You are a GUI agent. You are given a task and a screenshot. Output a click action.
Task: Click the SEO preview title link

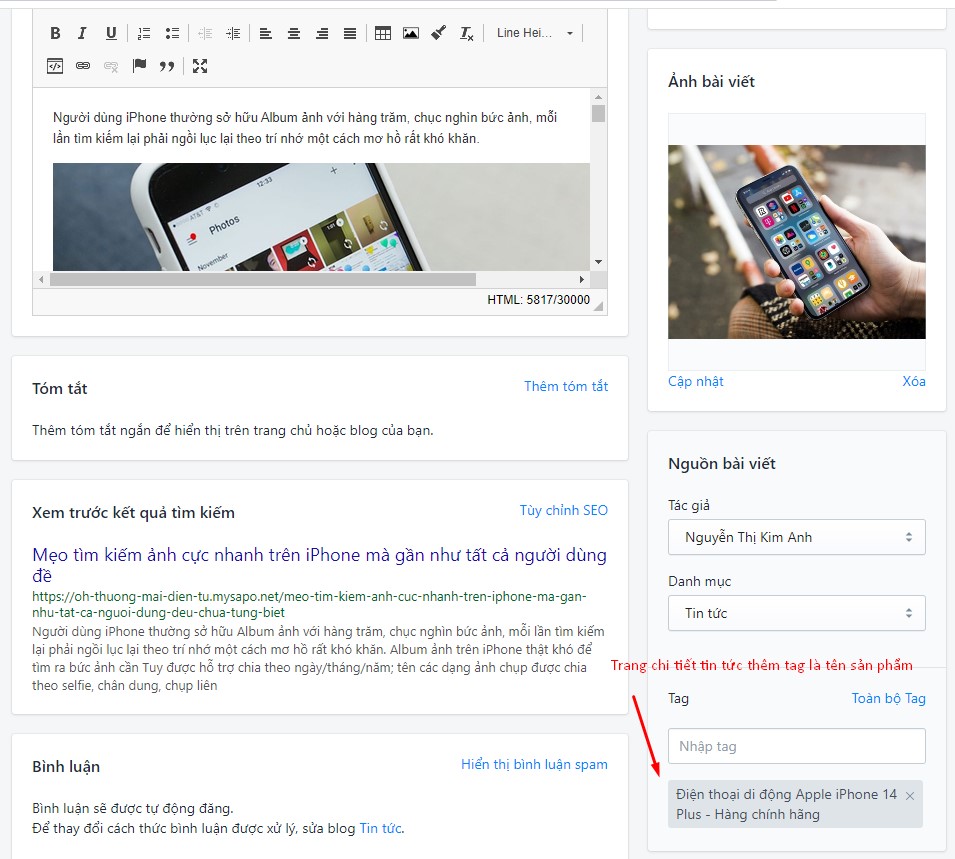[x=319, y=565]
